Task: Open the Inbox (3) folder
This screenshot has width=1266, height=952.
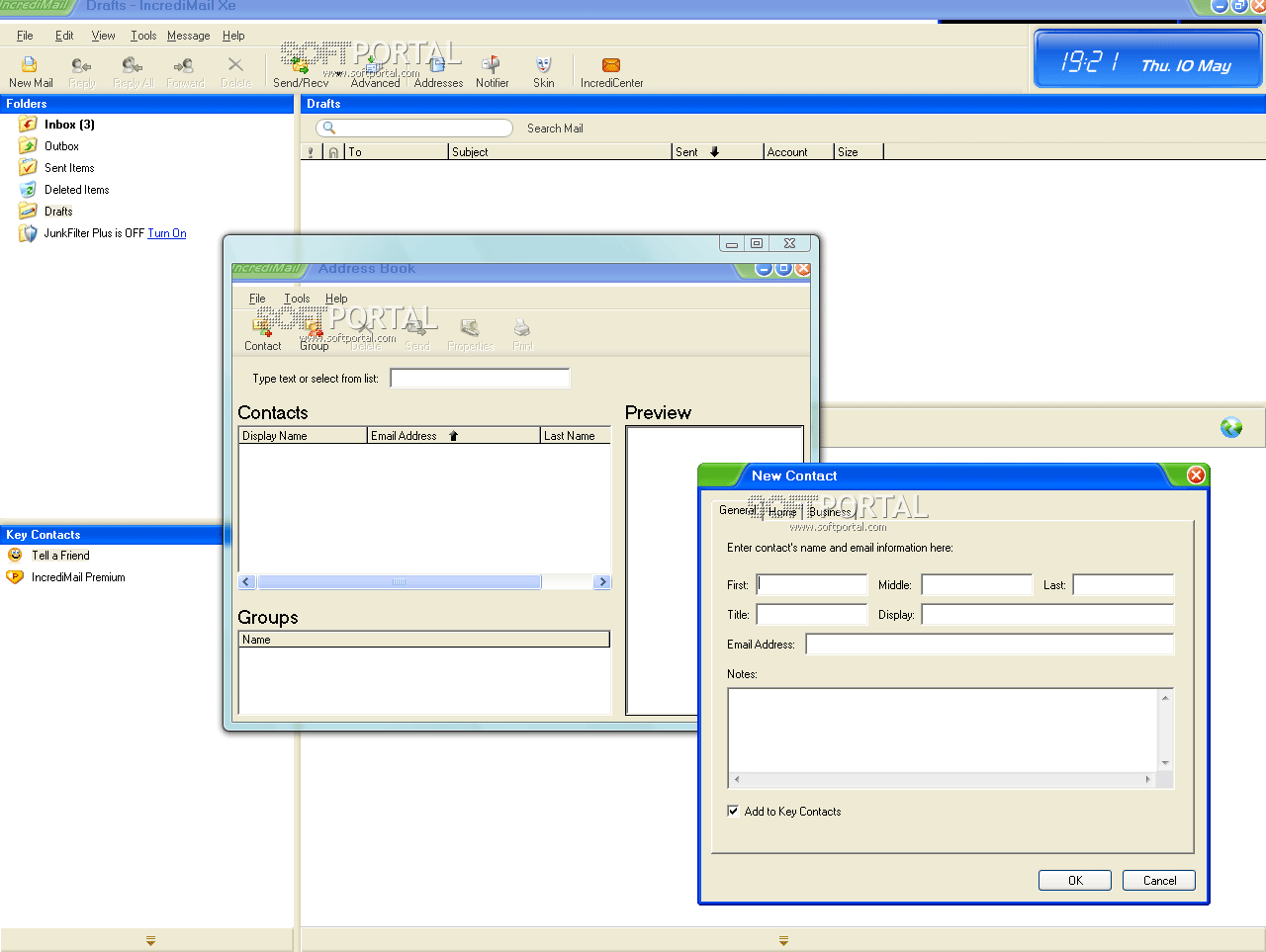Action: click(69, 125)
